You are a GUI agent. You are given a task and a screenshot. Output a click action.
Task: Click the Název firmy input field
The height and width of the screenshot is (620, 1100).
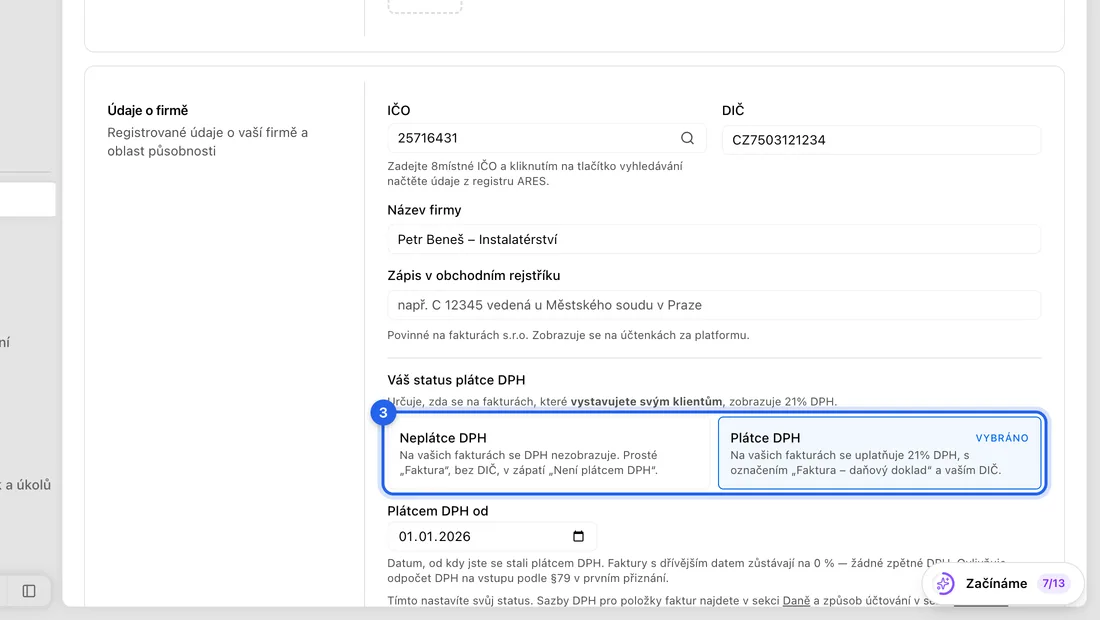714,239
